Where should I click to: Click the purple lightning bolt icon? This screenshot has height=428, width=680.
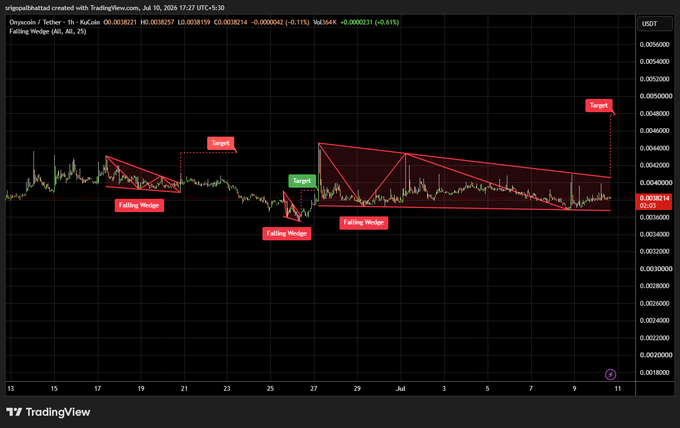(610, 374)
